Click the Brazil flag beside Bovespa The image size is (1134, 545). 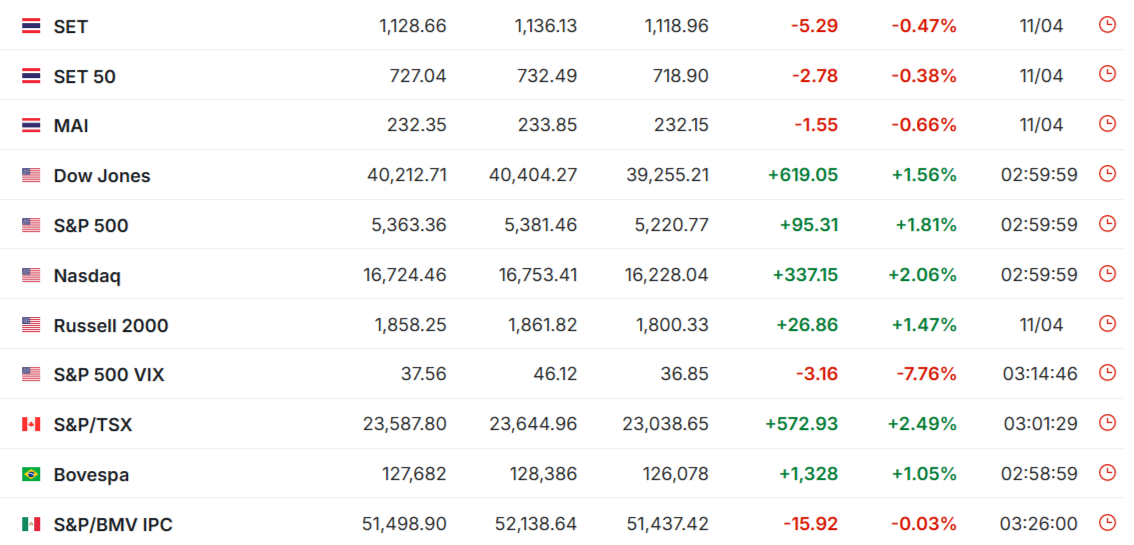point(30,474)
